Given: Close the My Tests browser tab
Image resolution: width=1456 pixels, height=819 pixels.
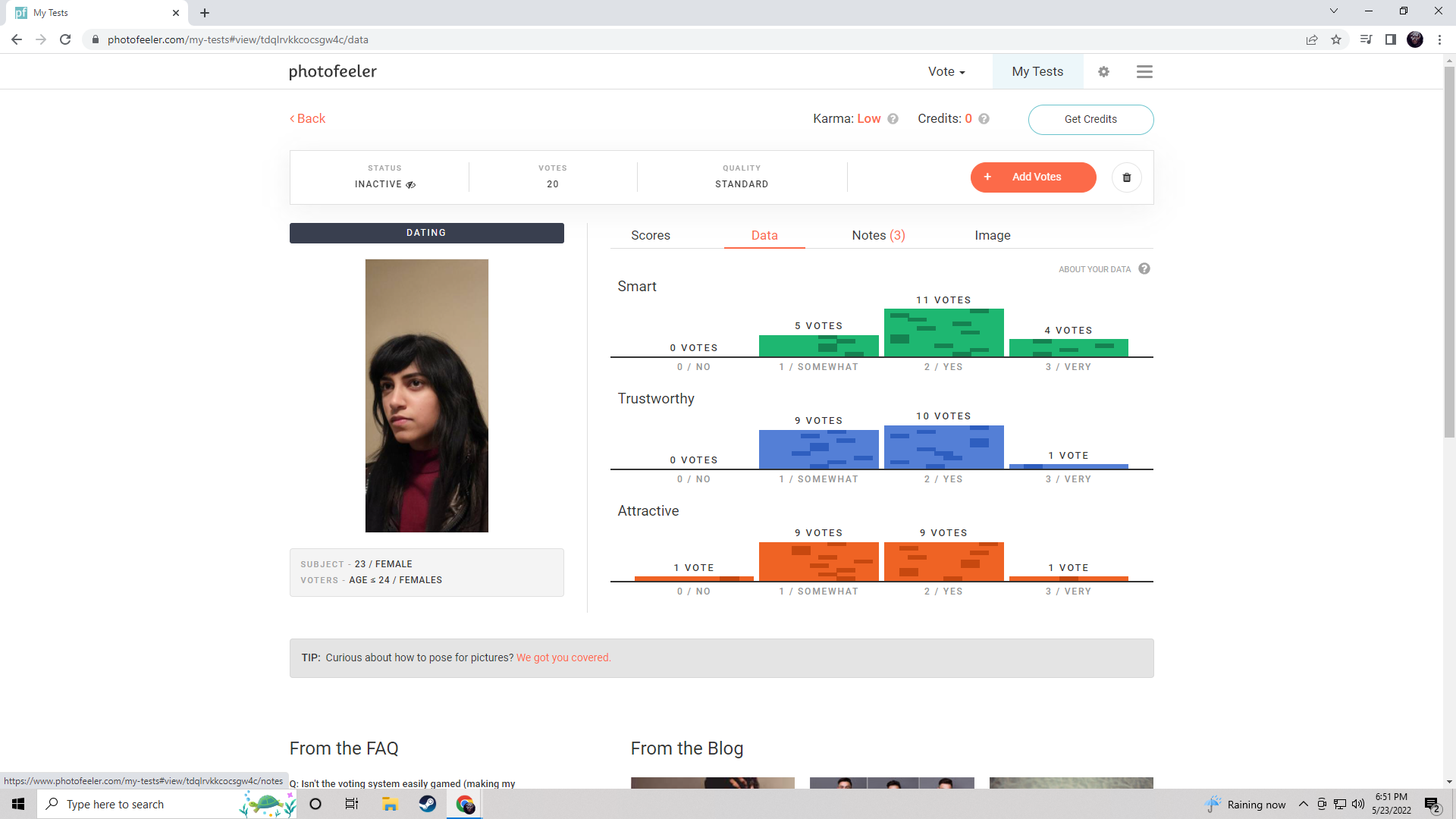Looking at the screenshot, I should pyautogui.click(x=176, y=13).
